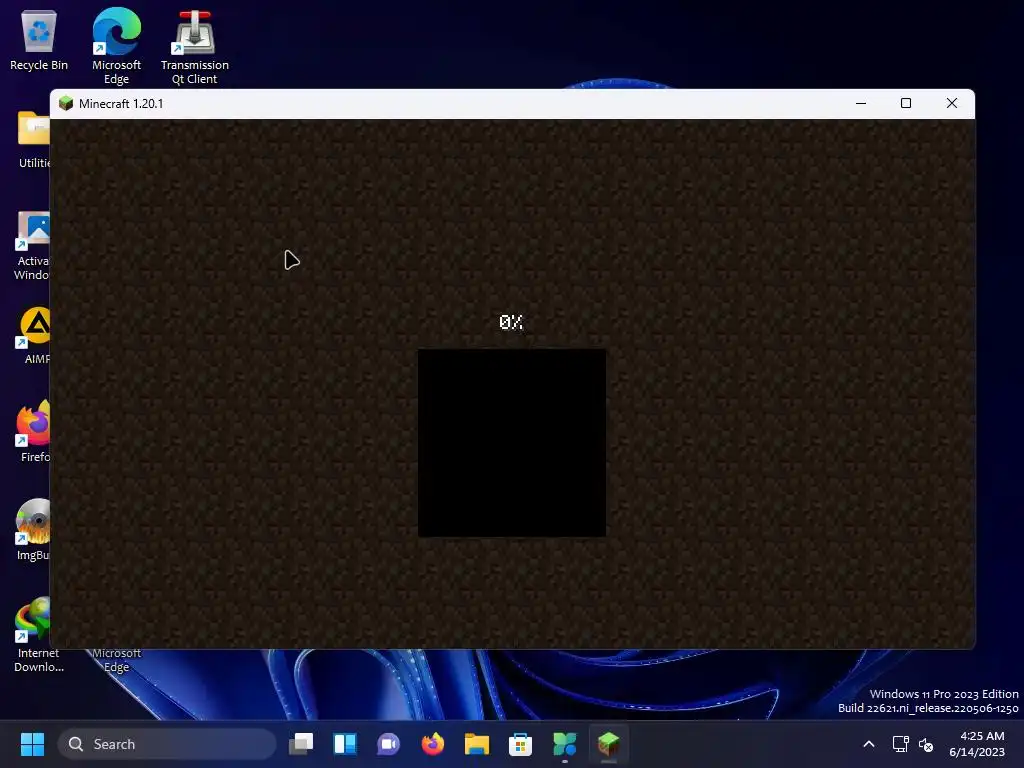Open the Activate Windows desktop shortcut
This screenshot has height=768, width=1024.
32,244
